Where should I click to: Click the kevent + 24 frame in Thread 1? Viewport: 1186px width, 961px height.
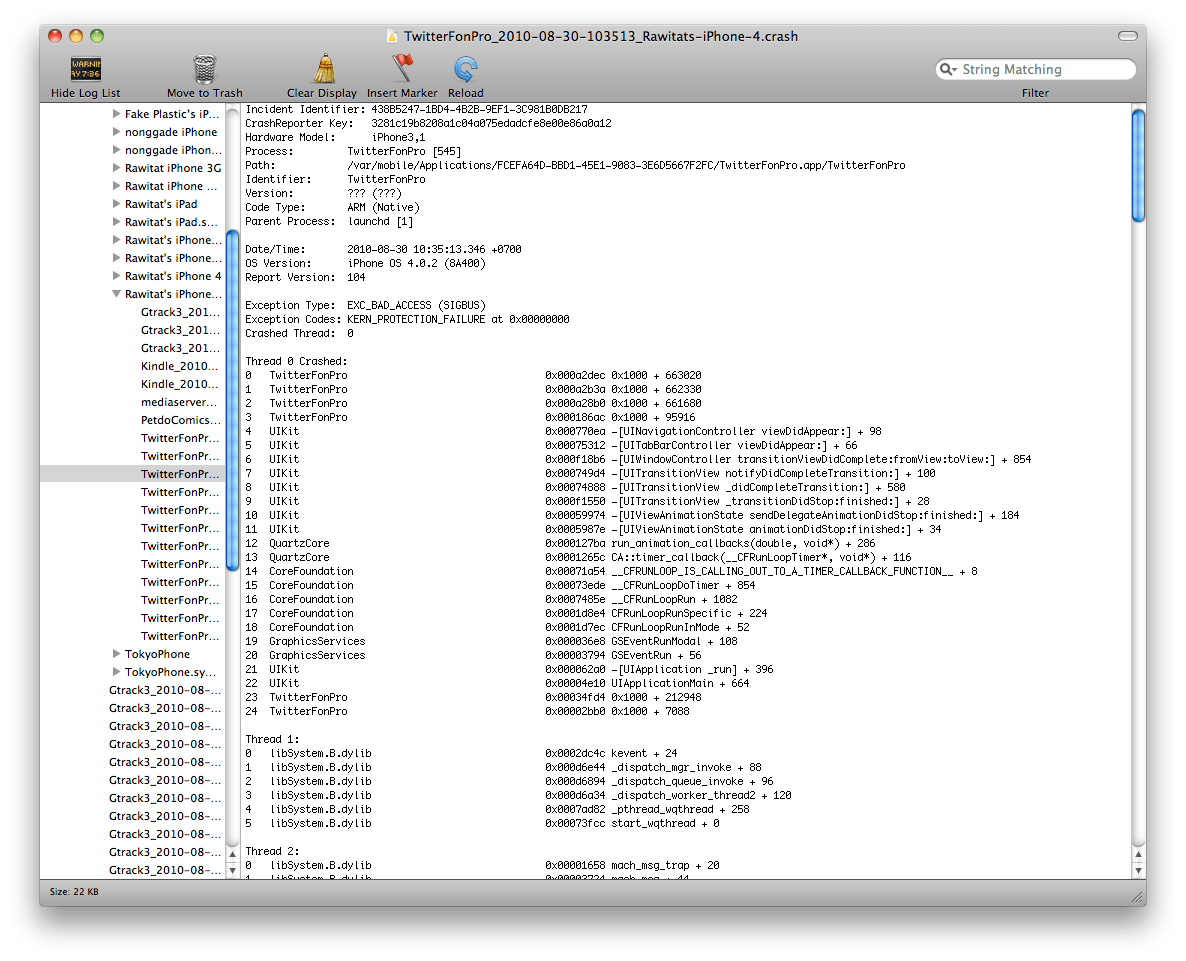[644, 754]
